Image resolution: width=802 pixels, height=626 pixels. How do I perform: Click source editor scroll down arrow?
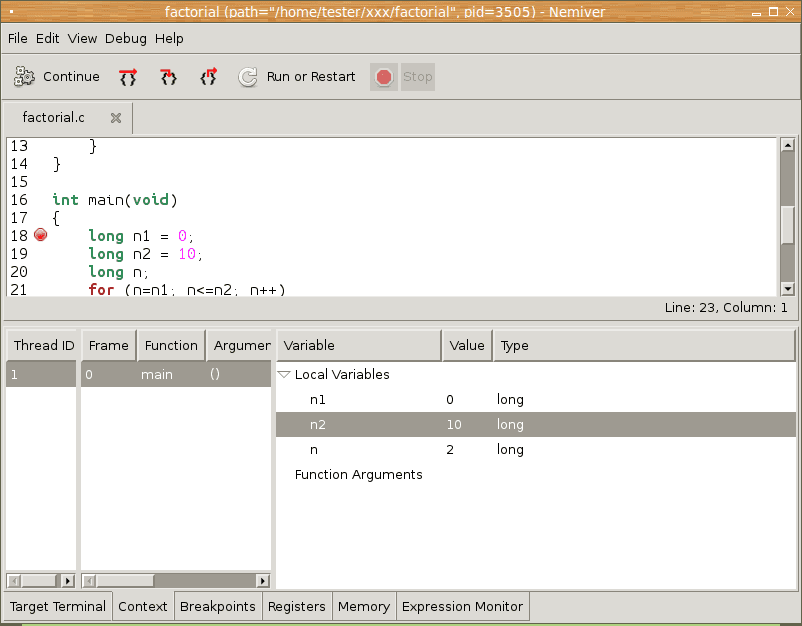click(787, 288)
